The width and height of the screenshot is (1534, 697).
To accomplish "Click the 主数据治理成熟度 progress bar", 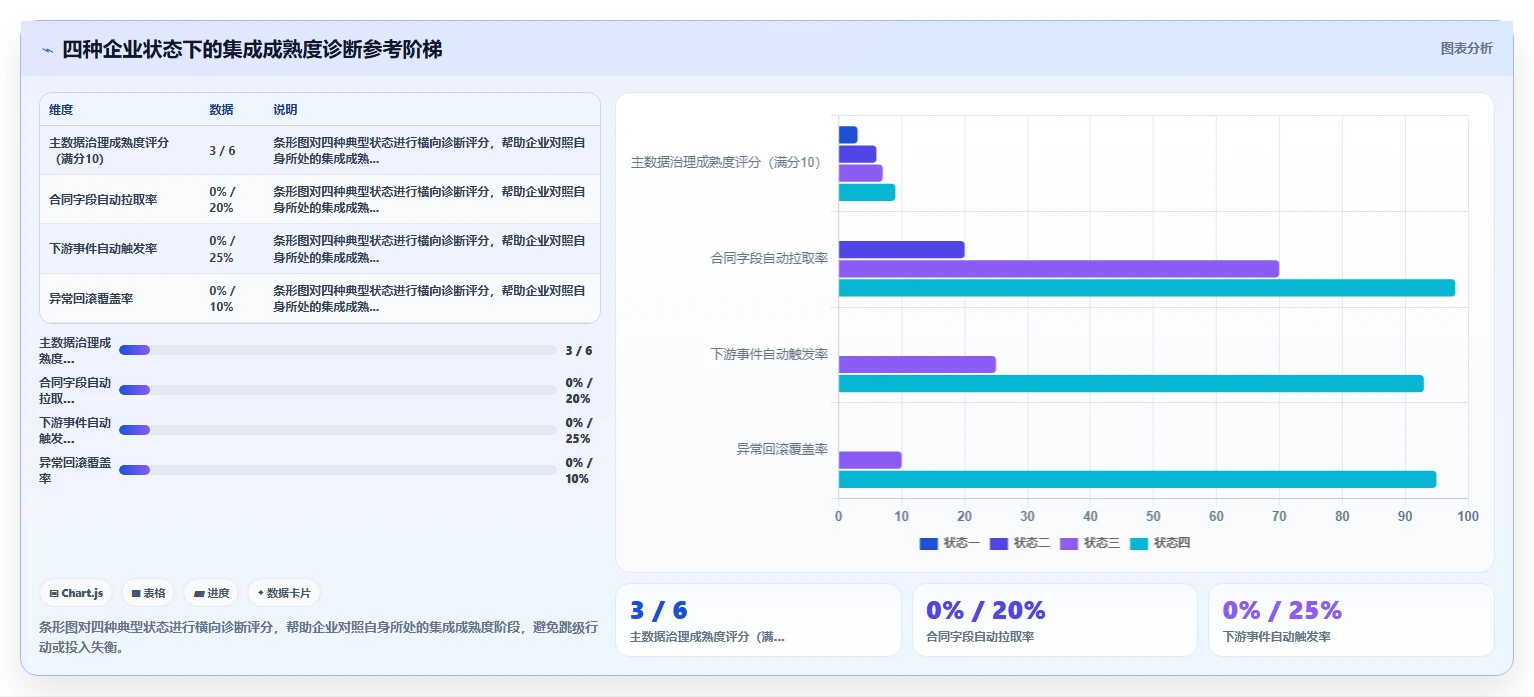I will click(337, 350).
